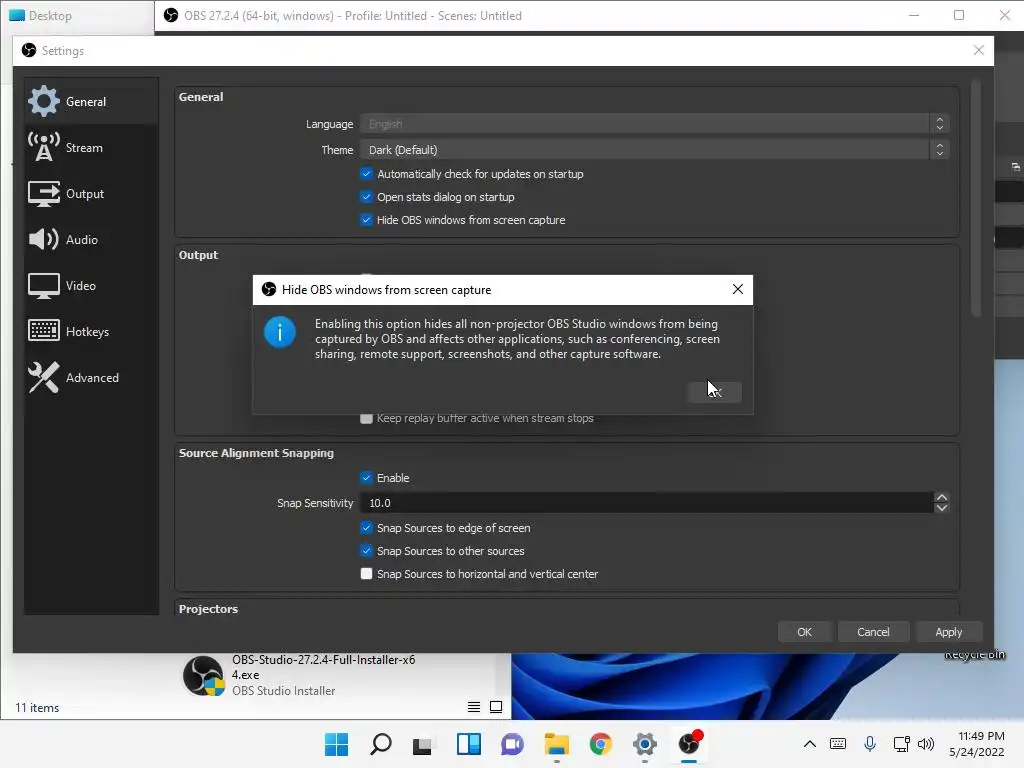The width and height of the screenshot is (1024, 768).
Task: Click Cancel in Settings
Action: click(x=873, y=632)
